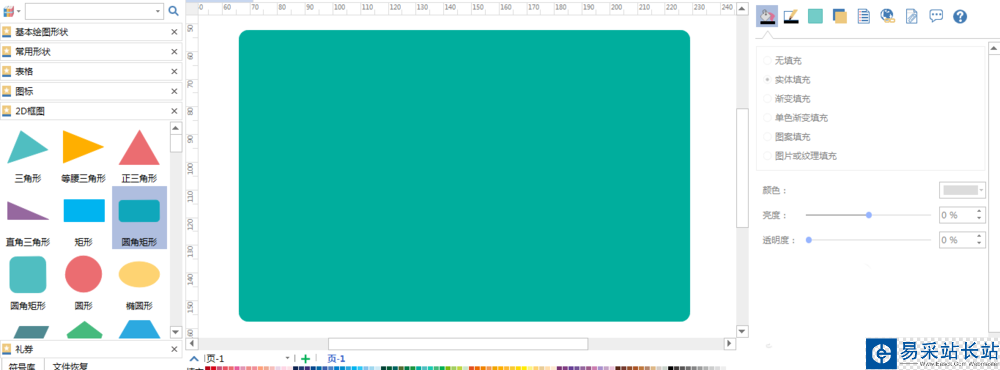Screen dimensions: 1000x370
Task: Open the Attachment paperclip panel
Action: pyautogui.click(x=912, y=17)
